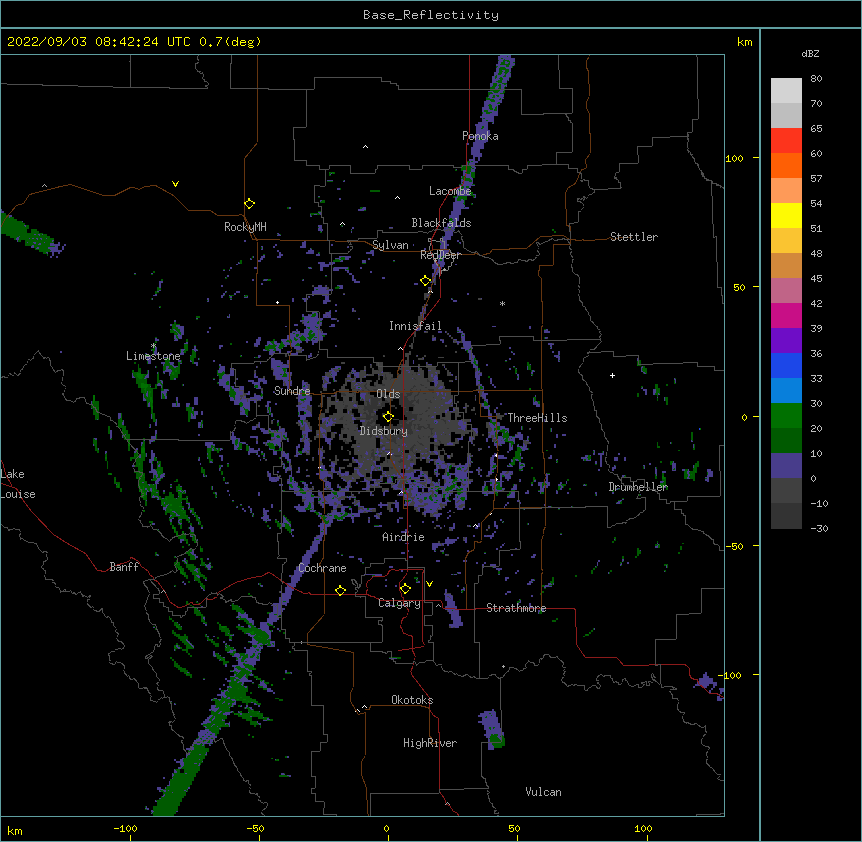Click the light gray 80 dBZ legend swatch
Screen dimensions: 862x842
(786, 90)
